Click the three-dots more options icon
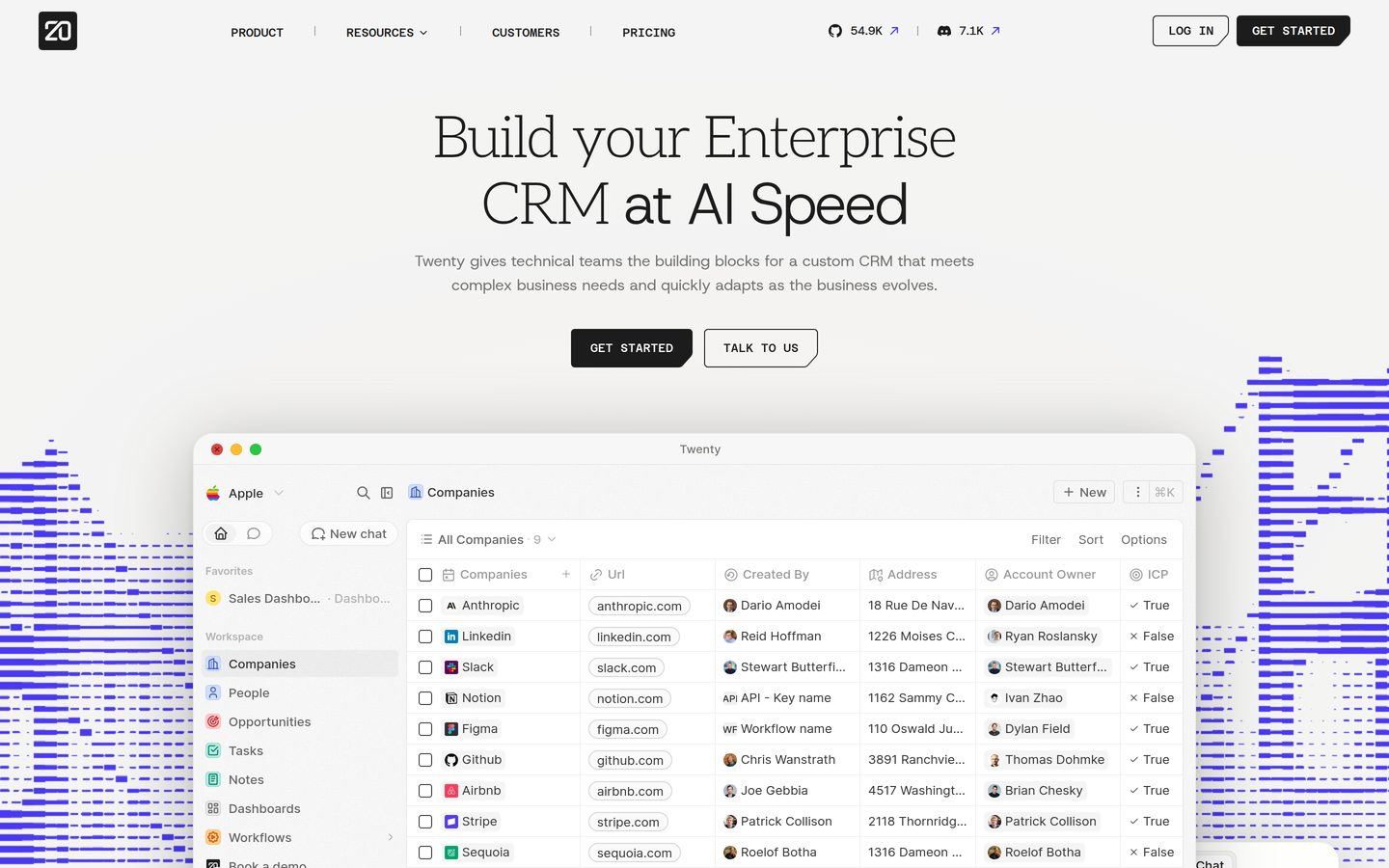The height and width of the screenshot is (868, 1389). (x=1137, y=492)
